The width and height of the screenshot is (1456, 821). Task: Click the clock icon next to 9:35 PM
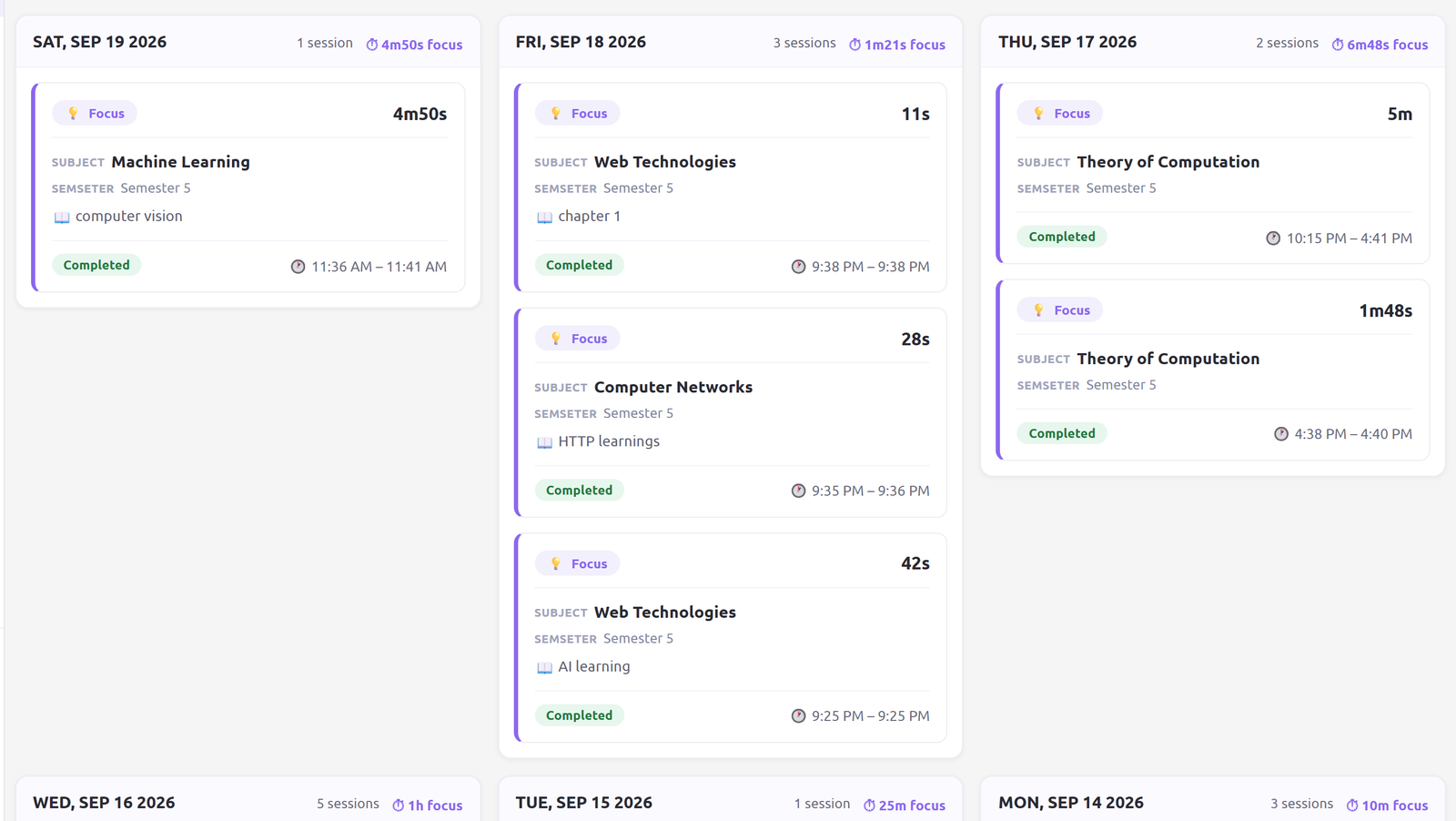798,491
